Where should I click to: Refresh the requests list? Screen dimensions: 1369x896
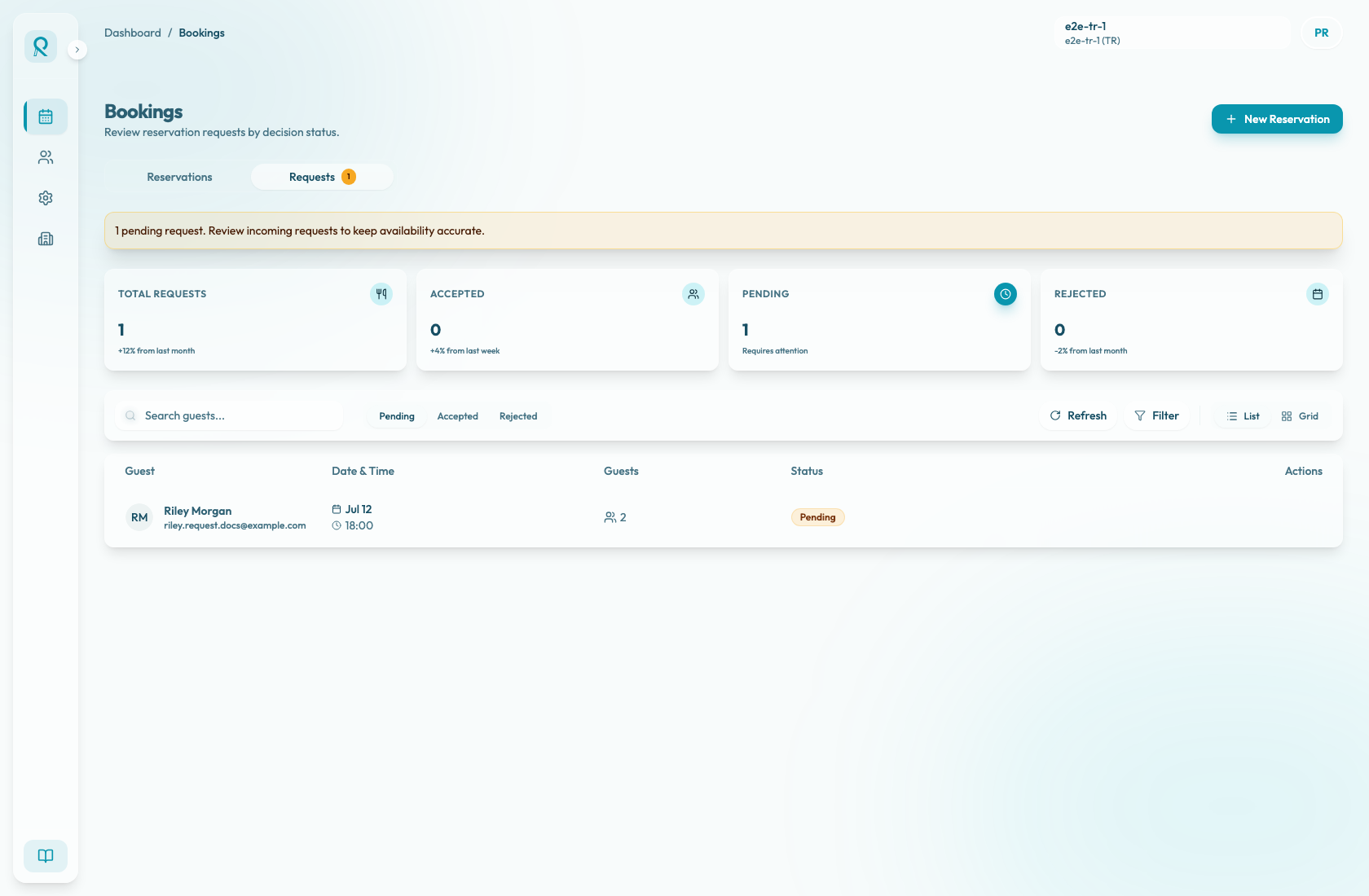pos(1078,415)
